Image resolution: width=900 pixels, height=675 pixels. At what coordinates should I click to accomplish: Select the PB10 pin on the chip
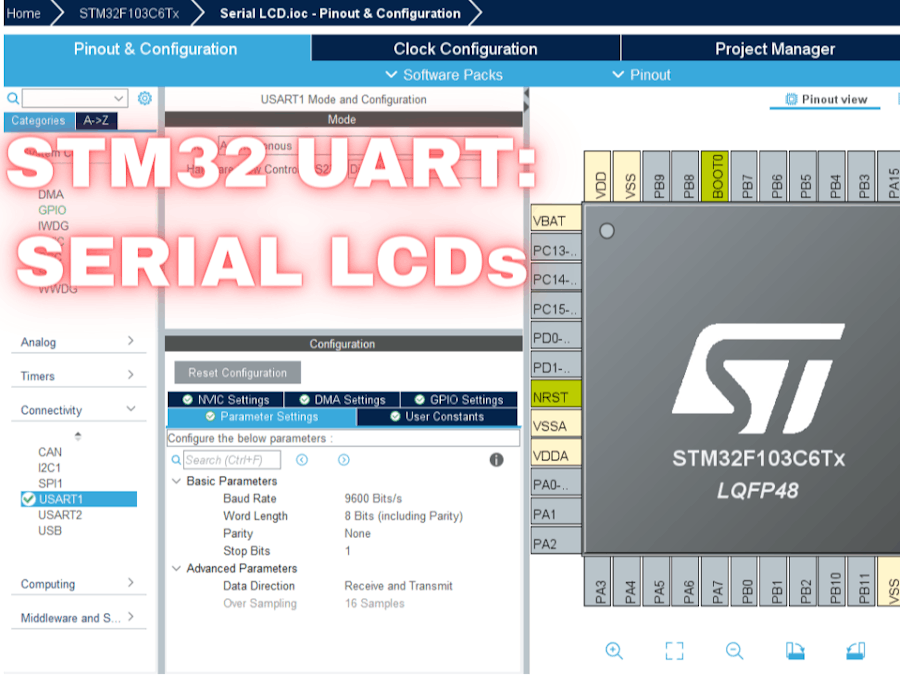click(832, 581)
